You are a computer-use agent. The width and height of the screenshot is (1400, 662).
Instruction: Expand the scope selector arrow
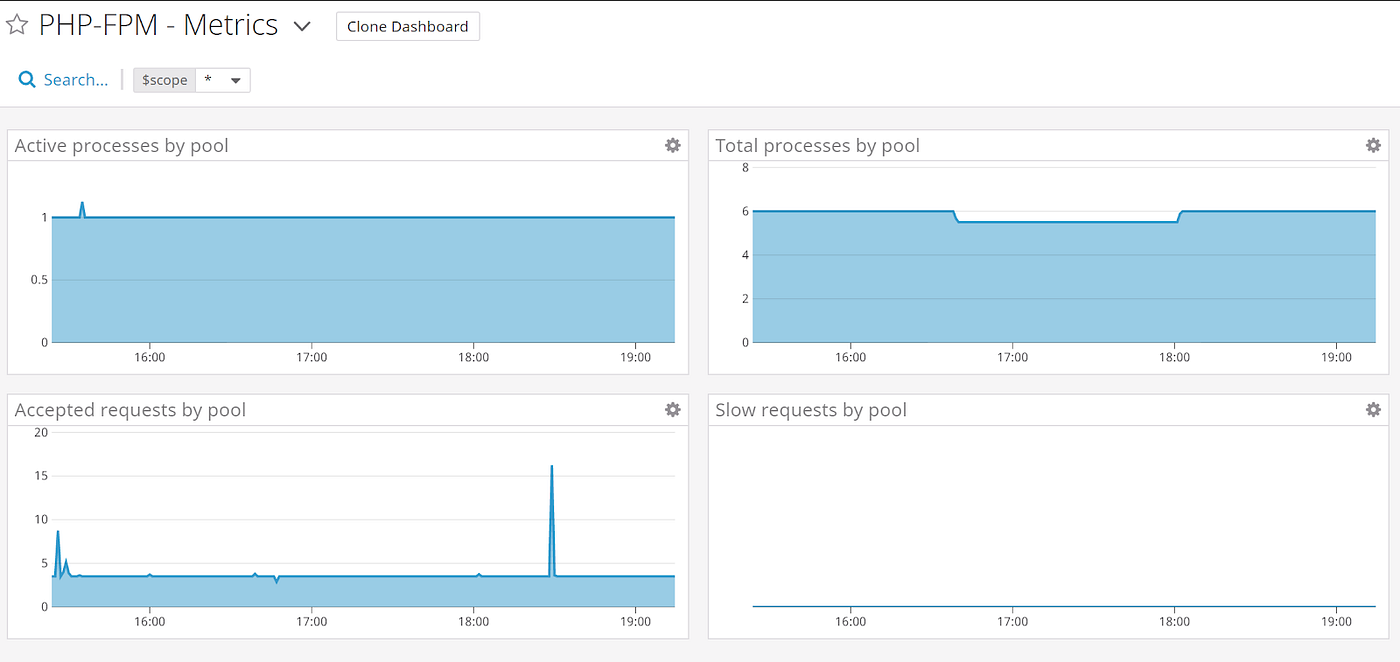click(x=236, y=80)
